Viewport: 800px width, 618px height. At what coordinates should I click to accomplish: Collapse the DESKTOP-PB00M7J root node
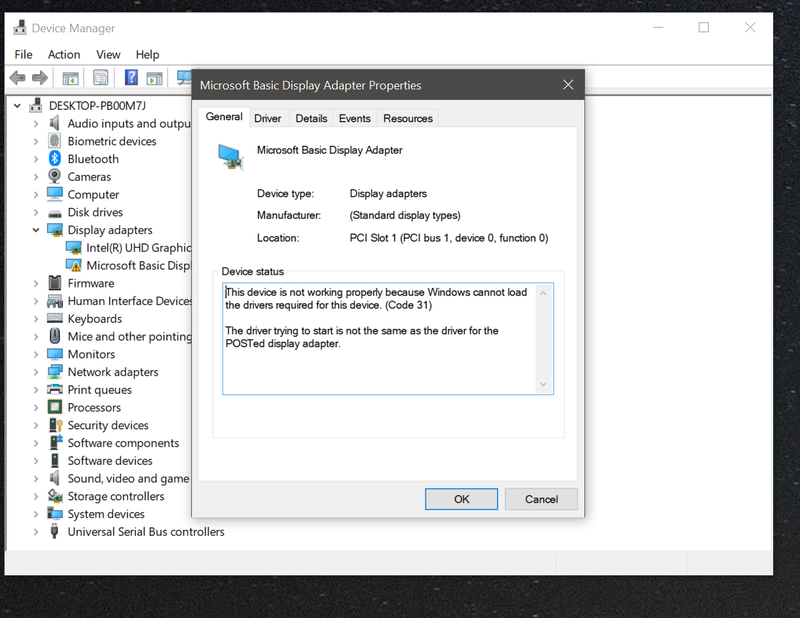click(17, 106)
